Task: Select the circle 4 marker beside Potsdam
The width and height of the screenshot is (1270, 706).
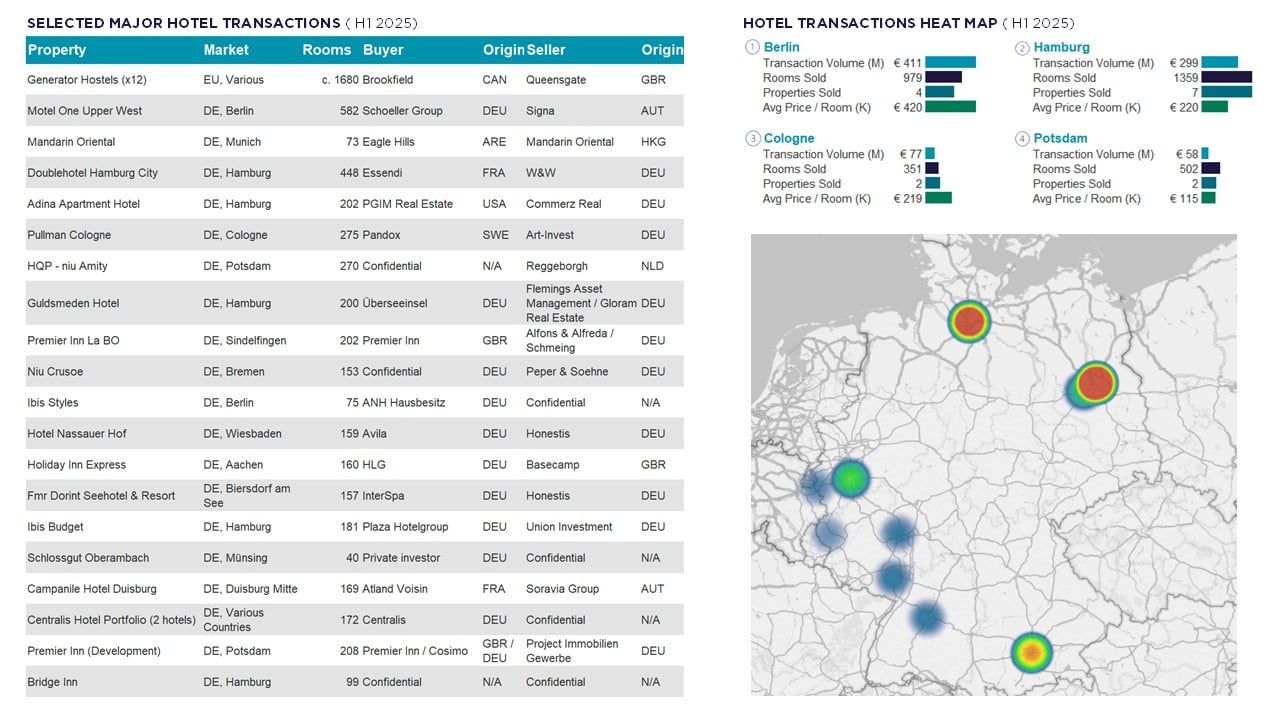Action: point(1022,139)
